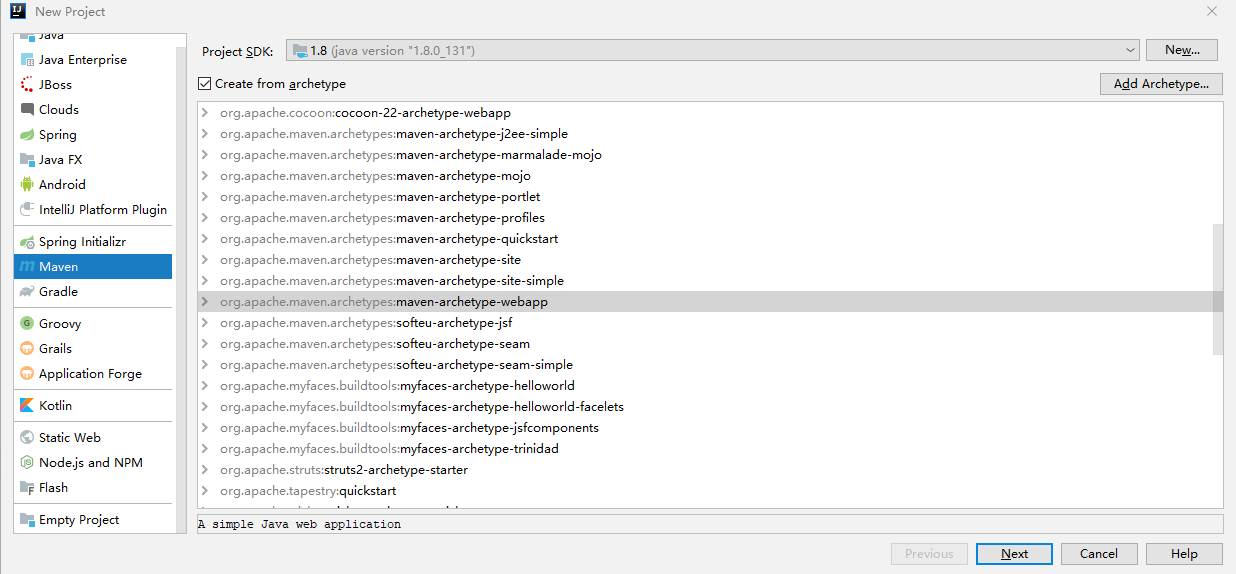
Task: Click the Flash folder icon
Action: tap(27, 488)
